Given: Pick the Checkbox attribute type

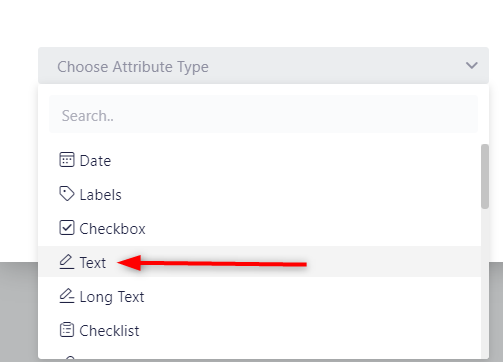Looking at the screenshot, I should (x=260, y=229).
